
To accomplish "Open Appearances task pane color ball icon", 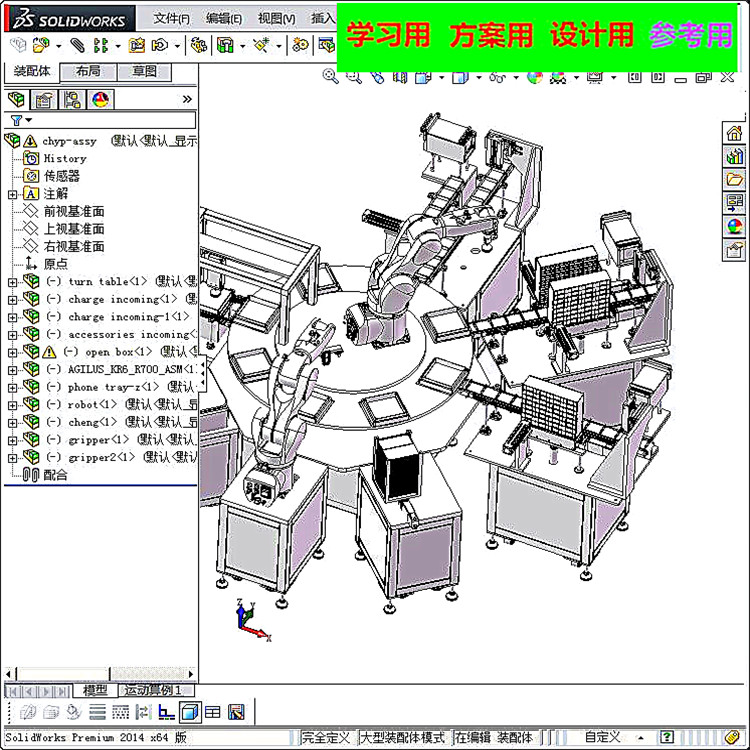I will point(734,226).
